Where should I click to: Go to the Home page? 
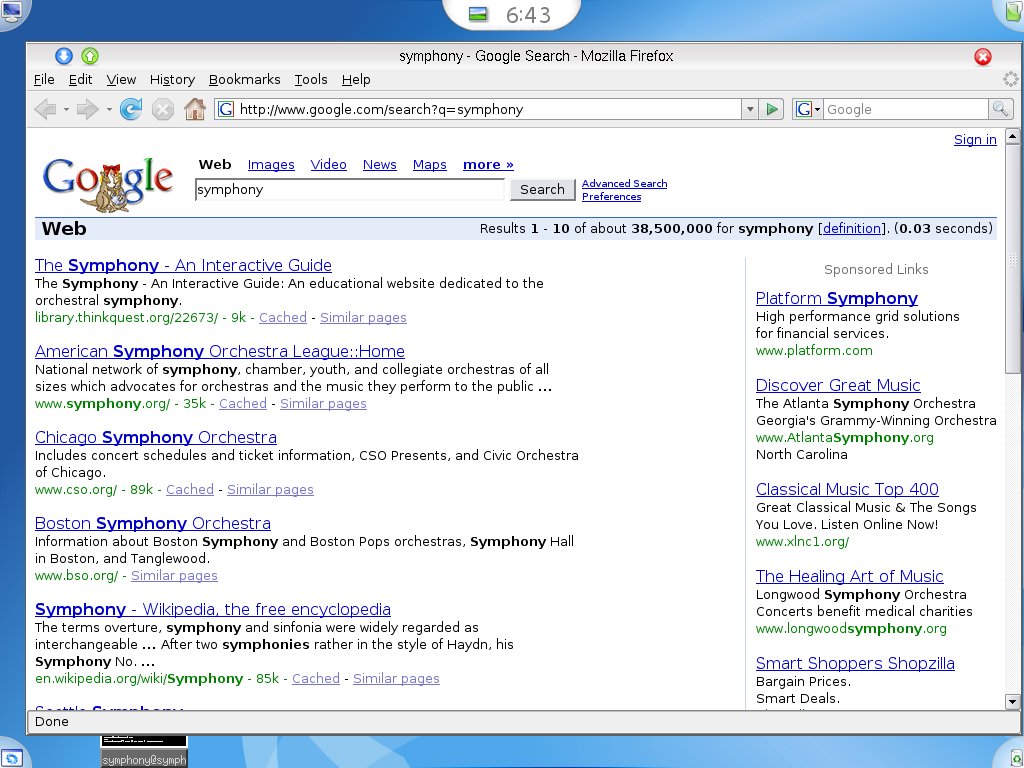coord(195,109)
